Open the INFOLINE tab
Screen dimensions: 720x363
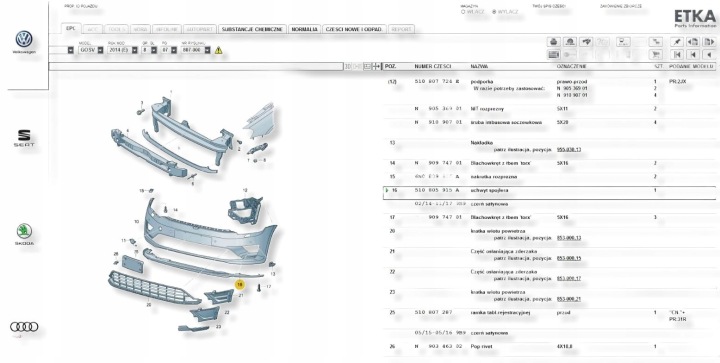(x=166, y=29)
